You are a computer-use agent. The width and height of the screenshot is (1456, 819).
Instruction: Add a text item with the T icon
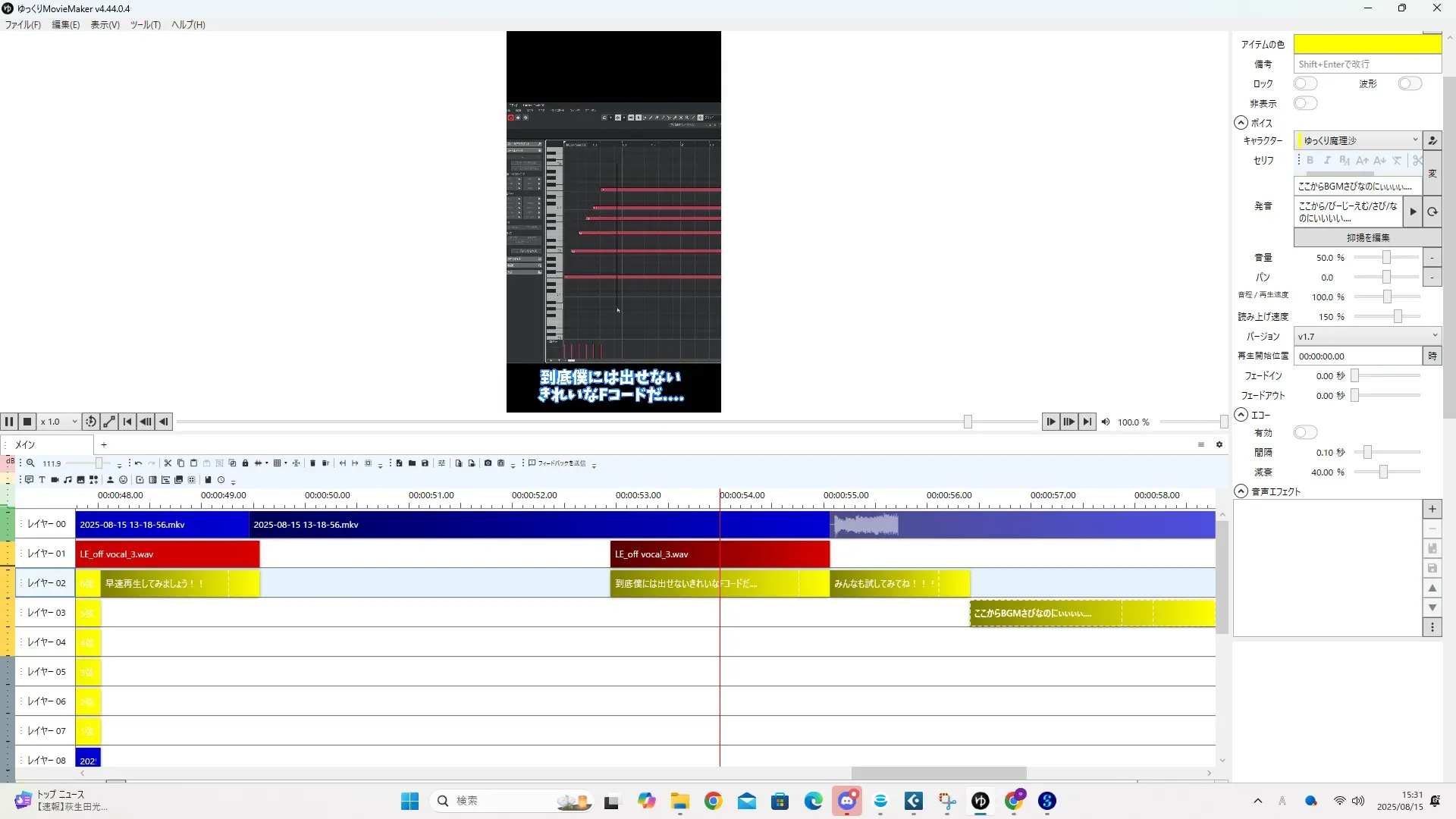[x=42, y=480]
